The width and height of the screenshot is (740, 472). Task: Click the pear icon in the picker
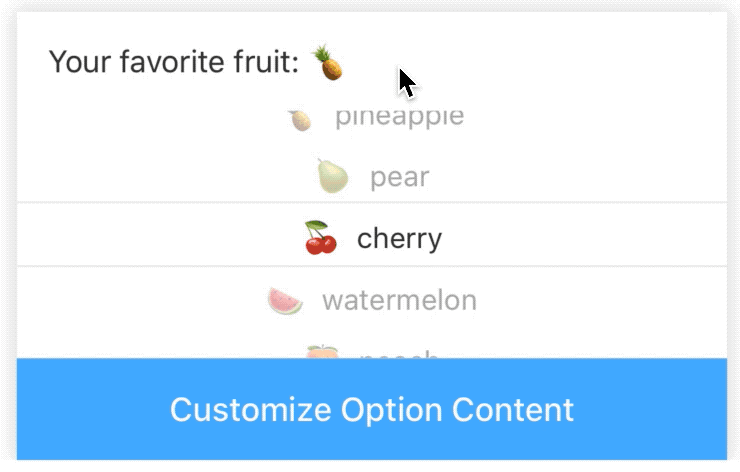click(x=332, y=177)
